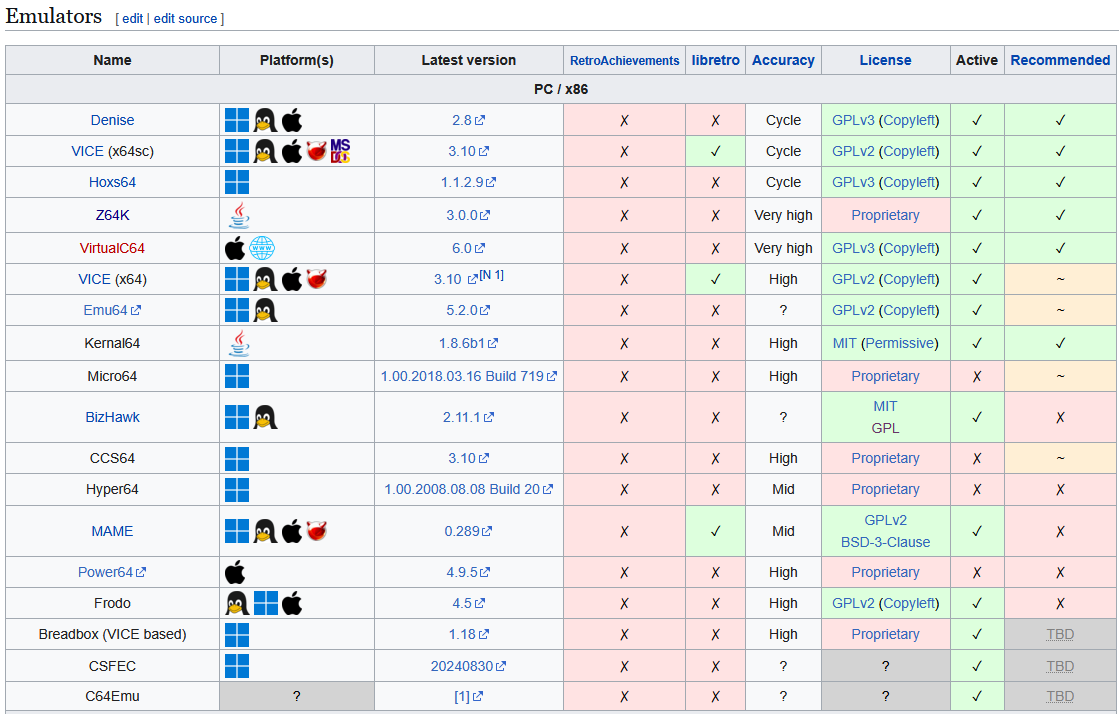Open Hyper64 1.00.2008.08.08 Build 20 link

(x=468, y=489)
